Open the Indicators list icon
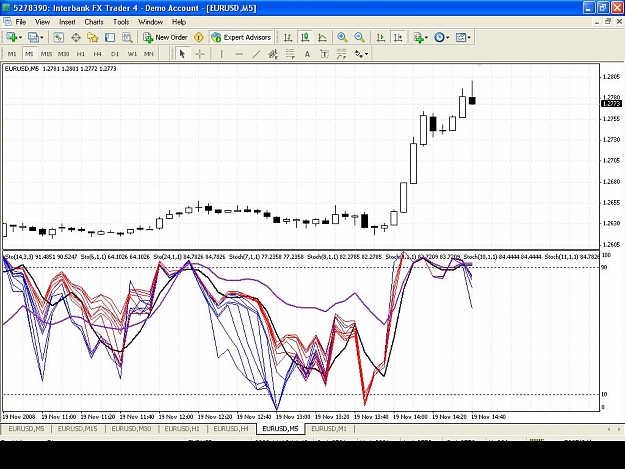625x469 pixels. (x=418, y=37)
